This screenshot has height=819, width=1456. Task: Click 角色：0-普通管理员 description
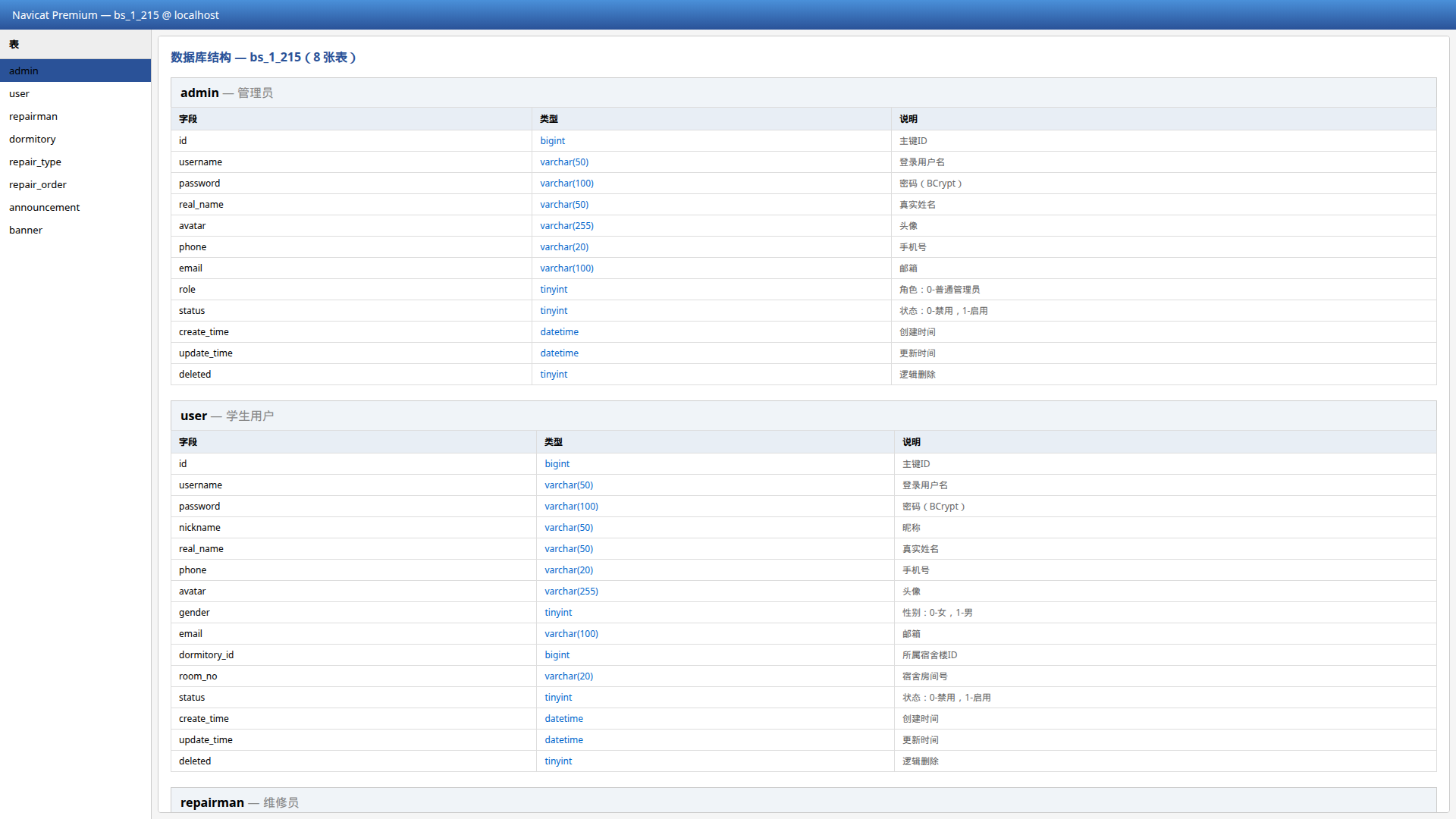click(940, 290)
